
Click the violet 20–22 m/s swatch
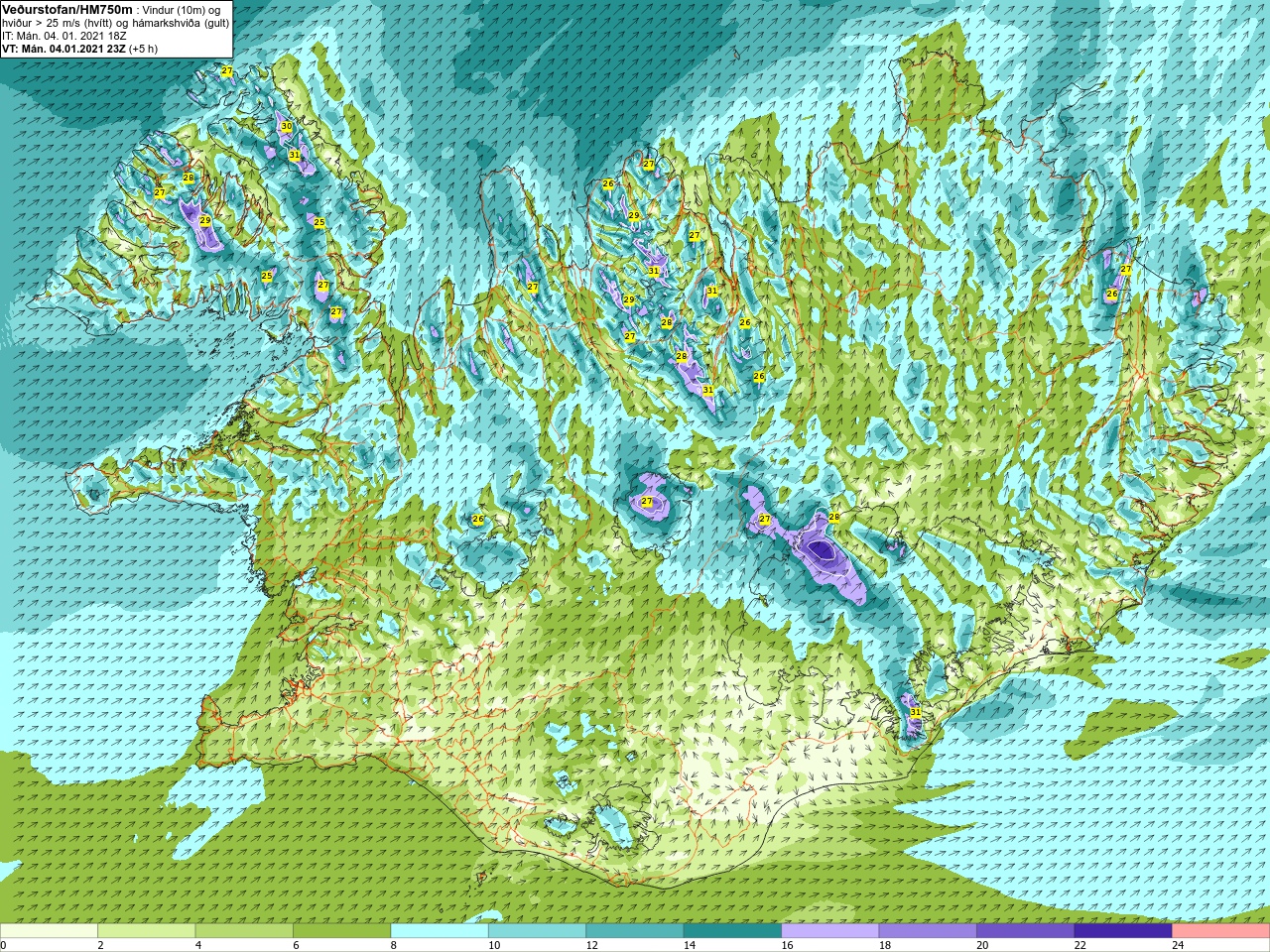[x=1026, y=931]
